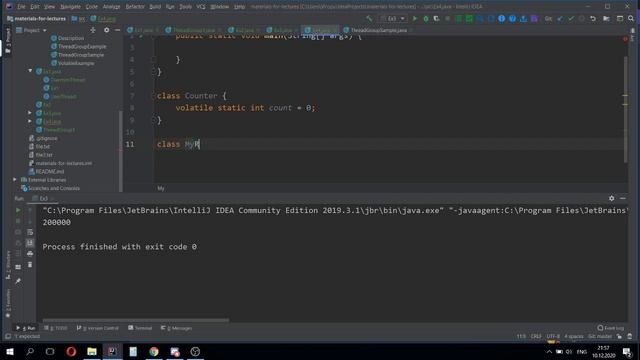
Task: Click the UTF-8 encoding status bar widget
Action: (553, 337)
